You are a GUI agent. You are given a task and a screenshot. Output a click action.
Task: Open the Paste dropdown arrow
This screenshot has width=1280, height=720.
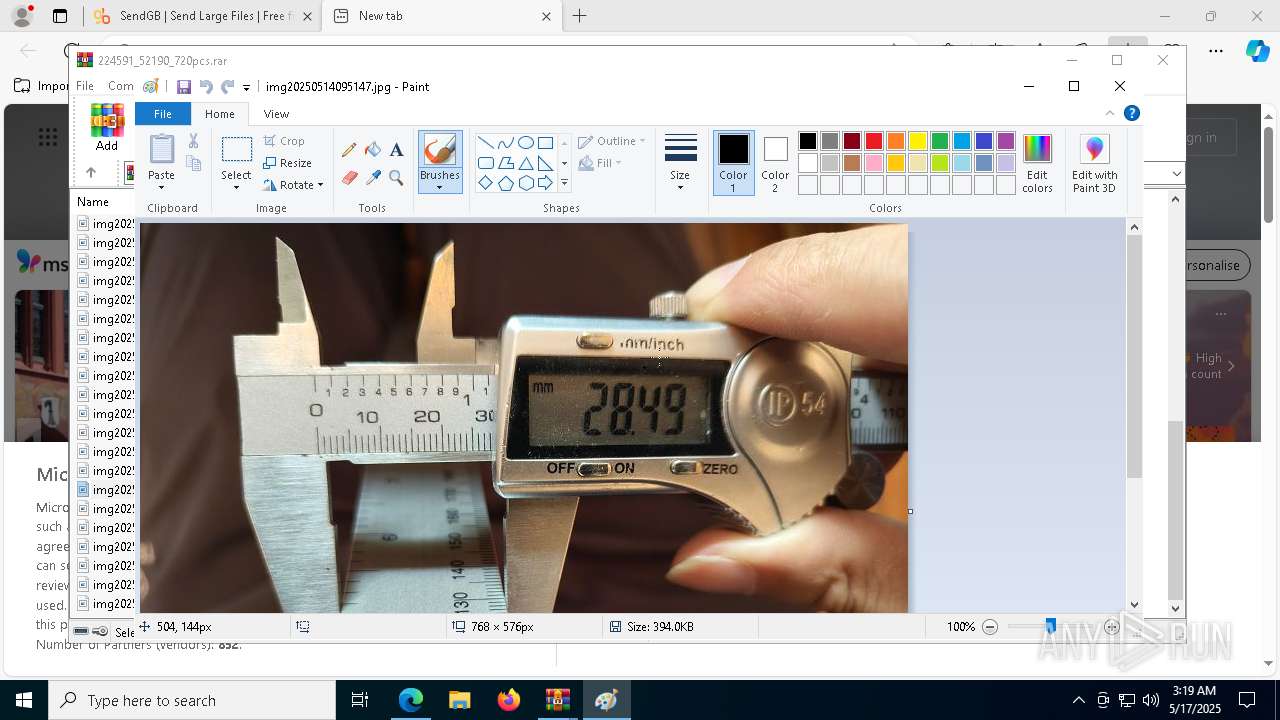[161, 187]
